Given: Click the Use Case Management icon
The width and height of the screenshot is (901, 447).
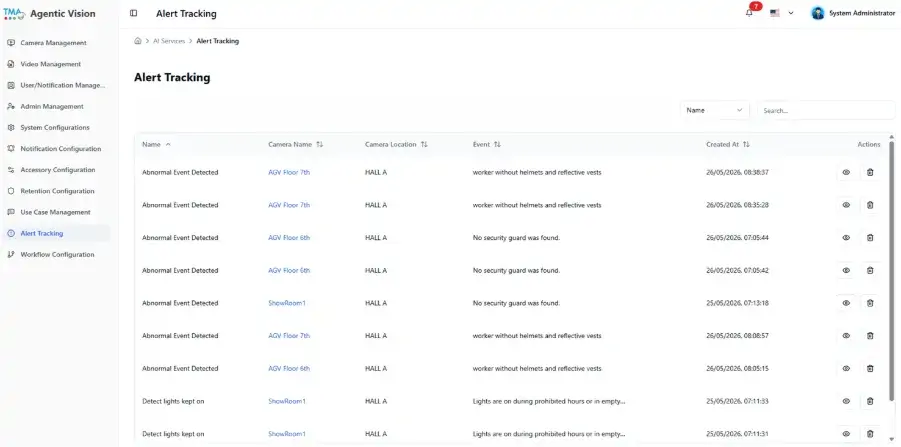Looking at the screenshot, I should click(10, 212).
